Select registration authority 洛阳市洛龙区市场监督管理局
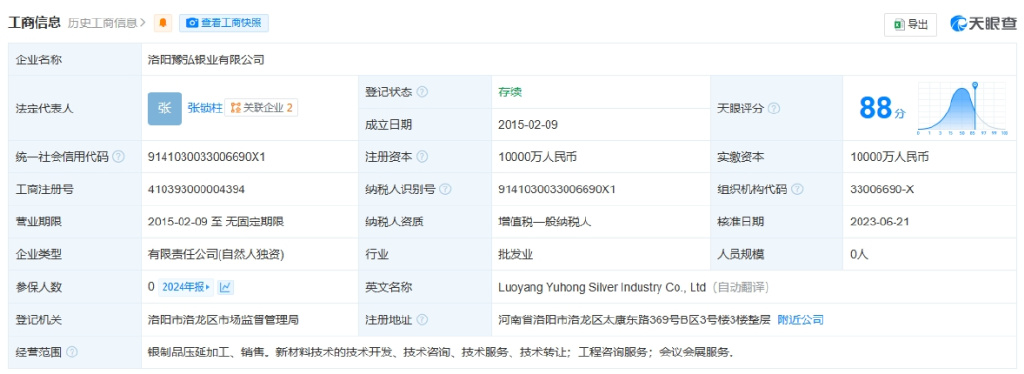 pos(223,320)
